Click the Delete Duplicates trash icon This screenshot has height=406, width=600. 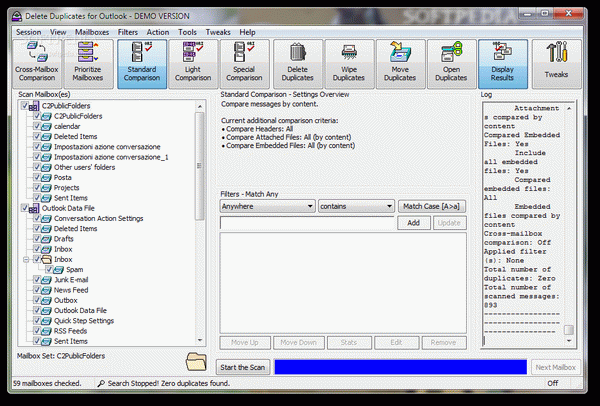[x=298, y=64]
